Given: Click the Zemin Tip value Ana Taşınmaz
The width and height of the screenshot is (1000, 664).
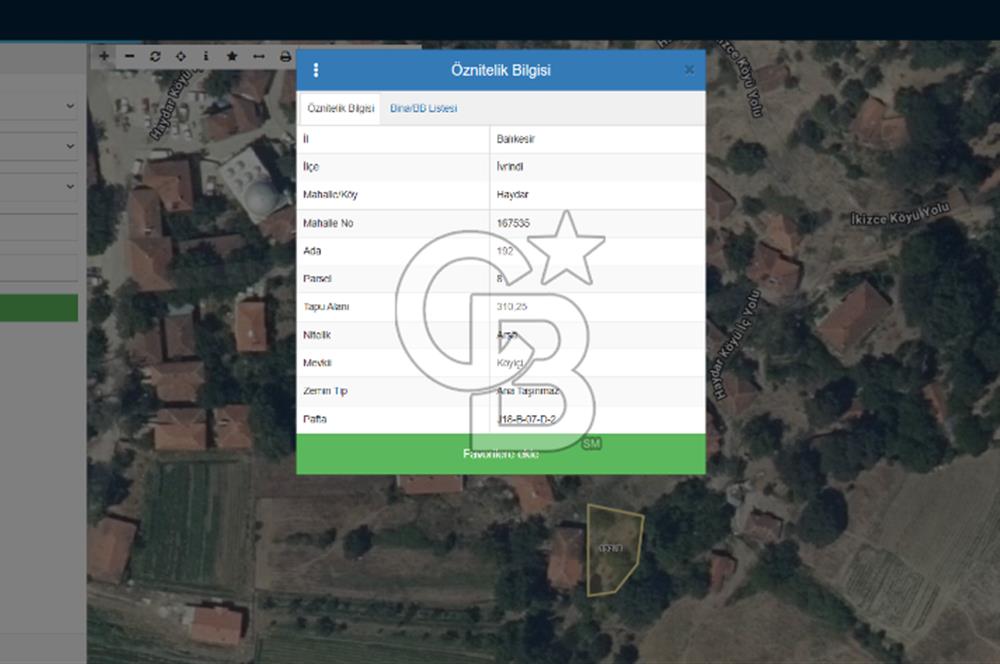Looking at the screenshot, I should tap(528, 391).
